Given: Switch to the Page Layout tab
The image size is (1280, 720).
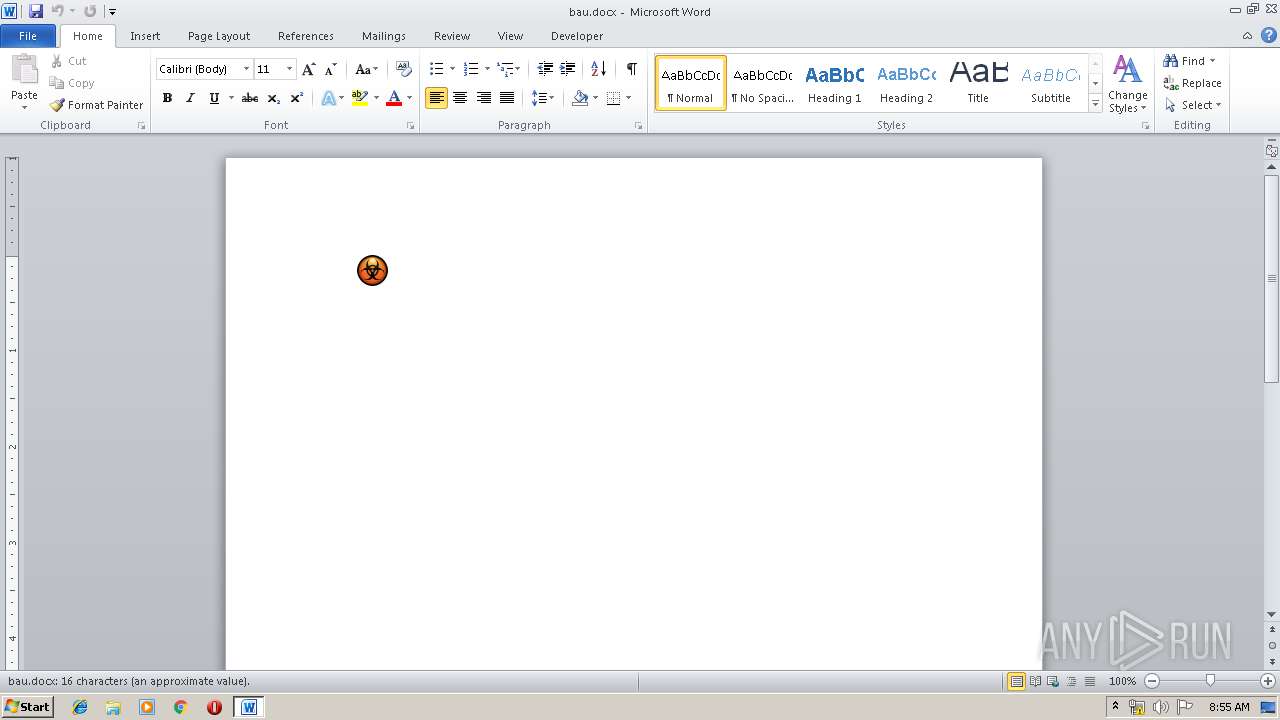Looking at the screenshot, I should pos(219,36).
